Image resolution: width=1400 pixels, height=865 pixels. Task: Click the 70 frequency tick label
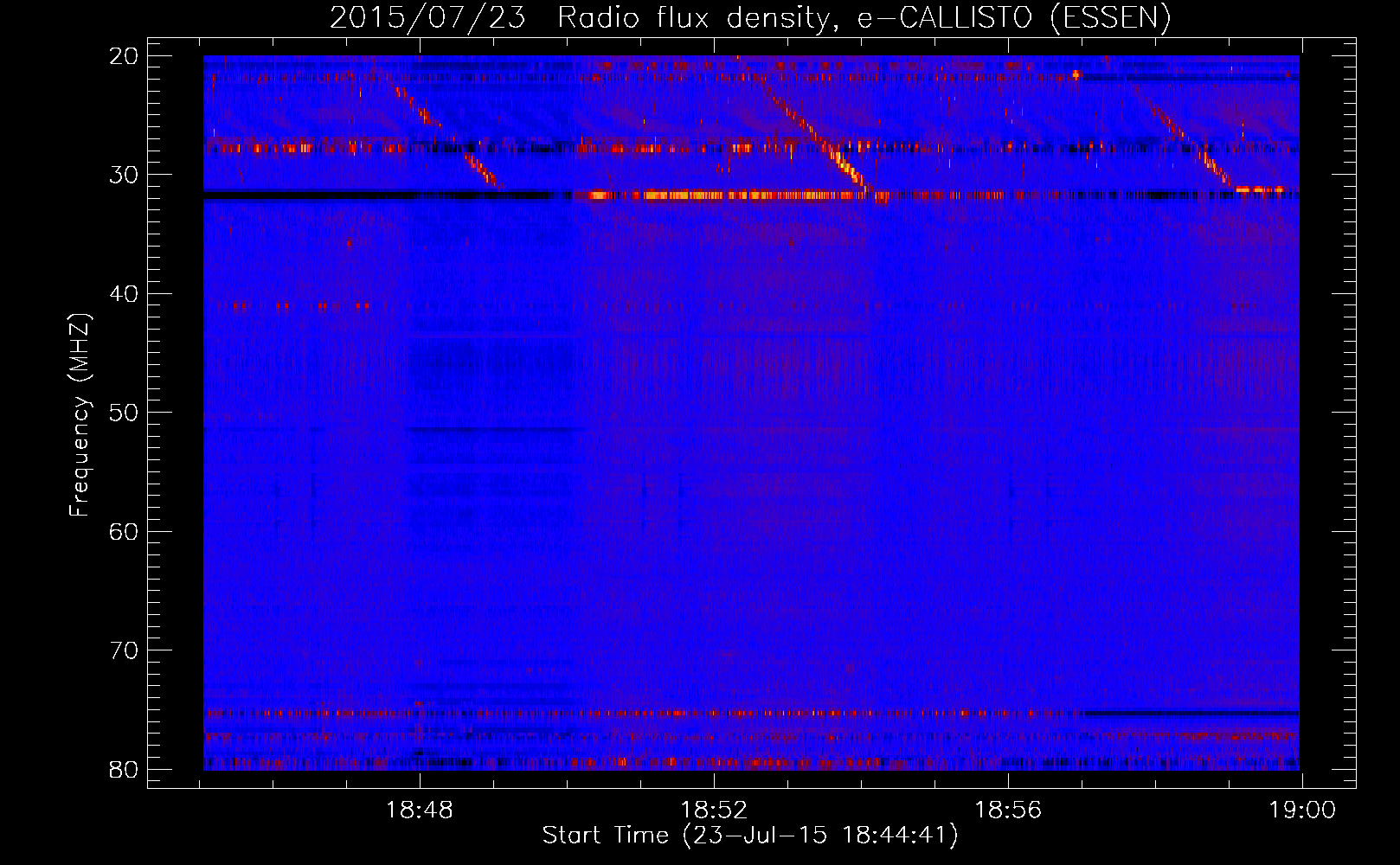[124, 650]
